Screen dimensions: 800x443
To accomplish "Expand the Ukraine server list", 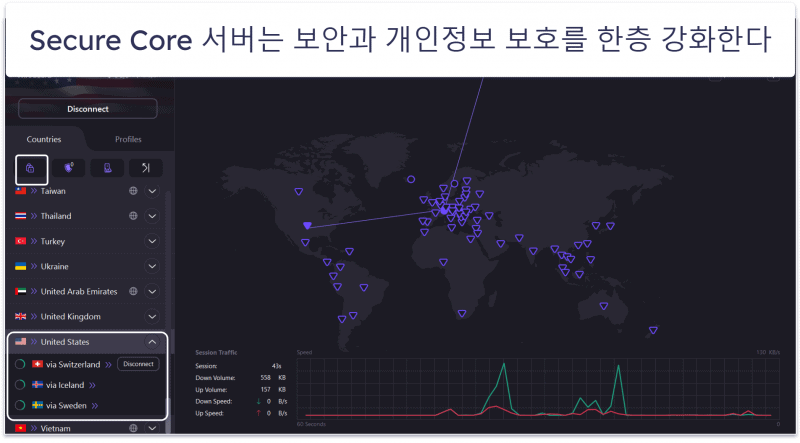I will coord(152,266).
